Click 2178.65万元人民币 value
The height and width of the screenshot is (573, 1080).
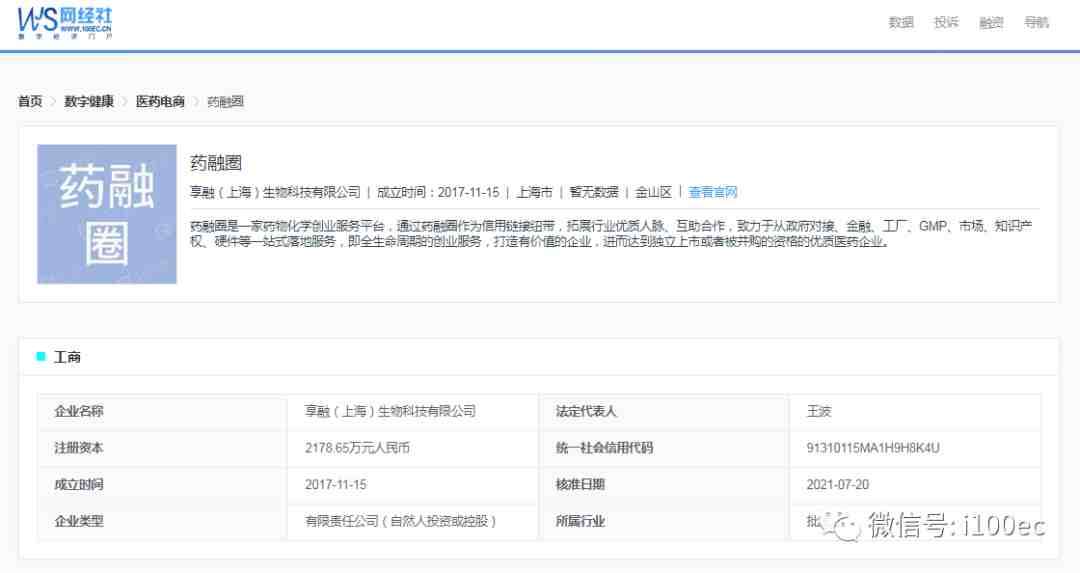pyautogui.click(x=357, y=448)
